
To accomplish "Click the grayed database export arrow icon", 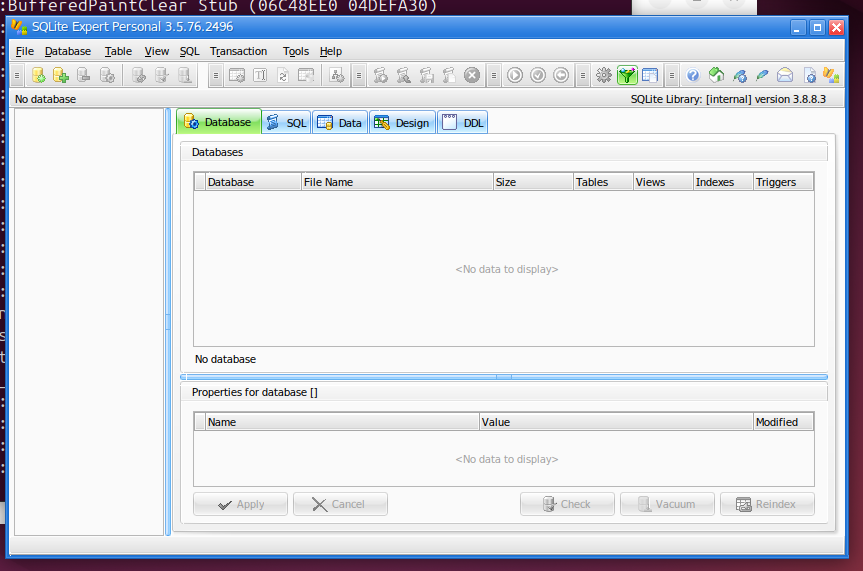I will point(185,75).
